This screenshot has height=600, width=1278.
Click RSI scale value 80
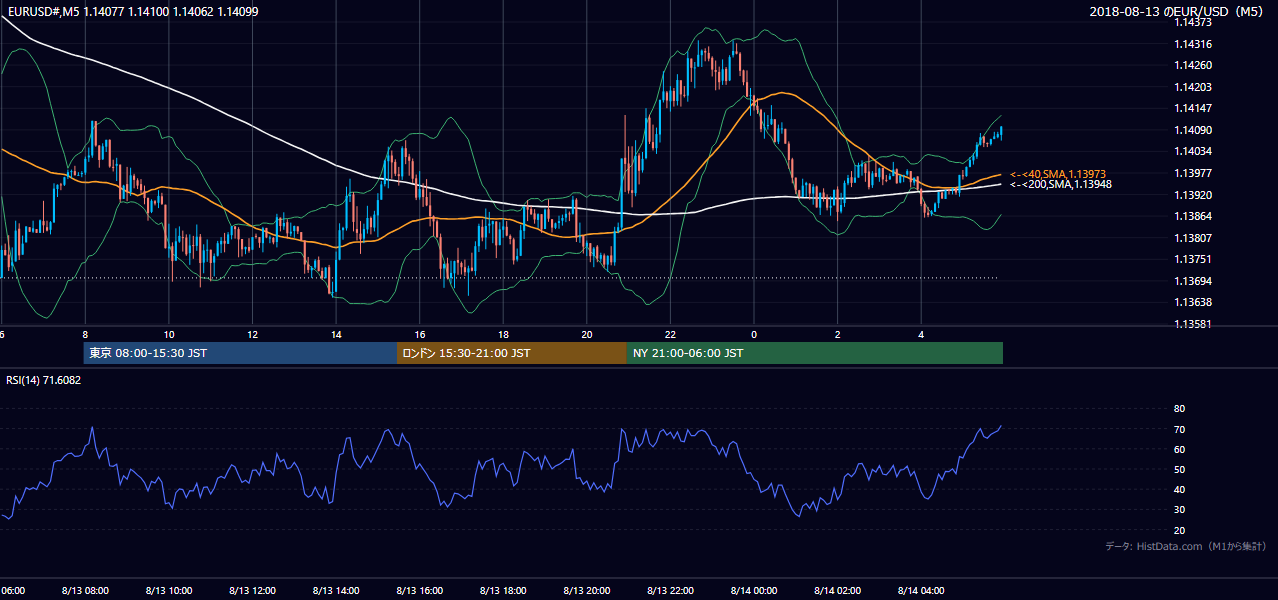click(1179, 409)
